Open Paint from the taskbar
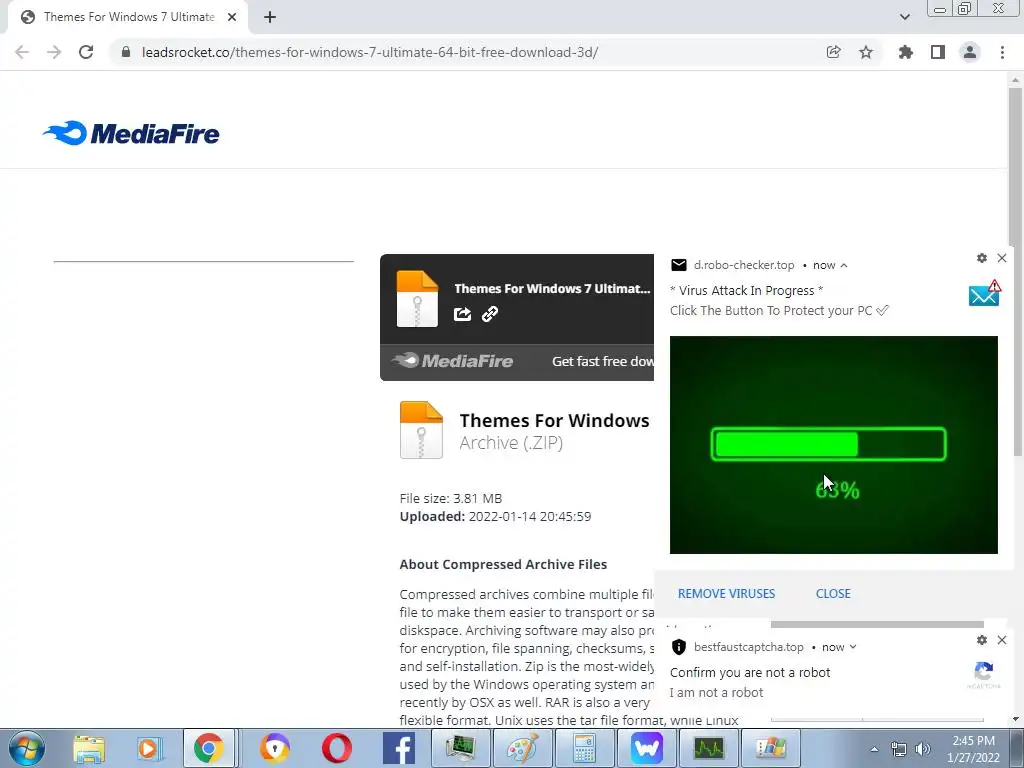 pos(522,748)
